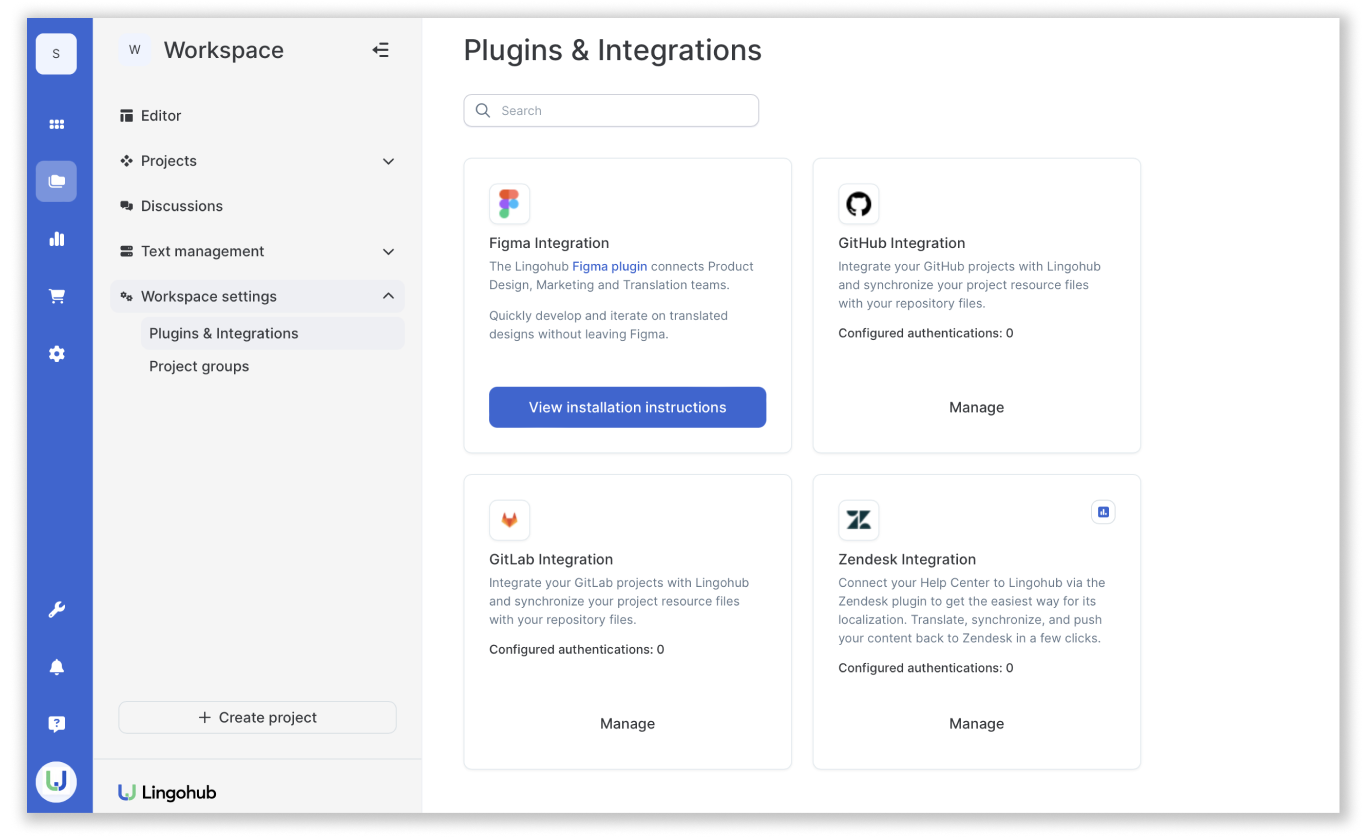Collapse the Workspace settings chevron
This screenshot has height=837, width=1367.
pos(388,296)
